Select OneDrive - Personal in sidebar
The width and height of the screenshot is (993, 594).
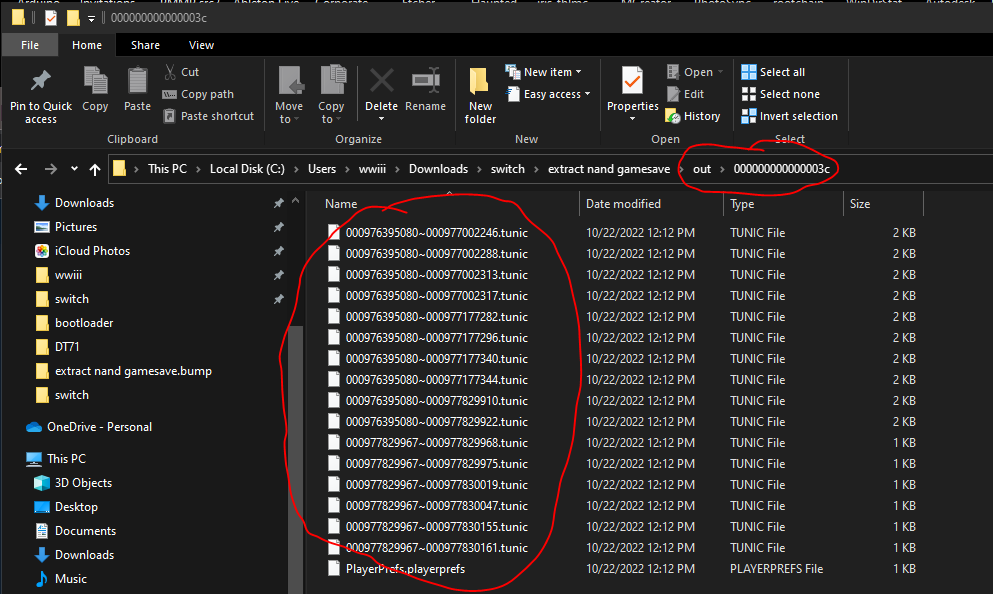pos(99,427)
